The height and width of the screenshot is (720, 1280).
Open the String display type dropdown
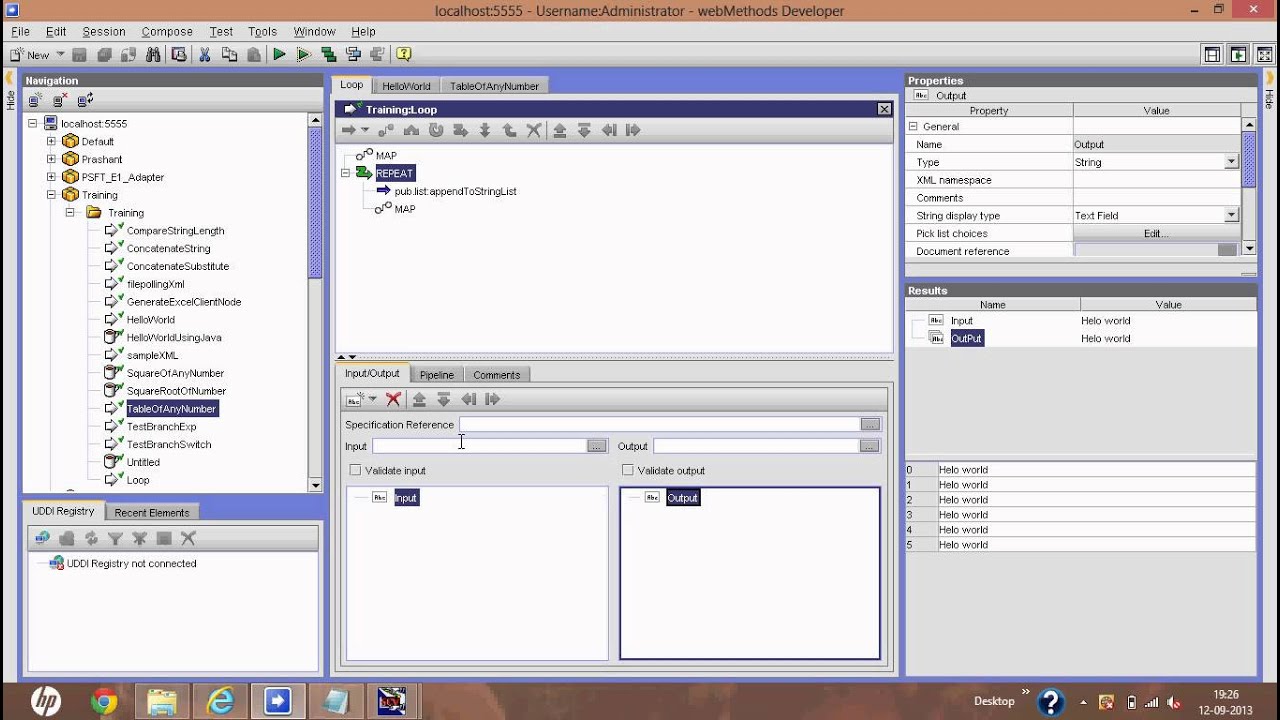click(1231, 216)
